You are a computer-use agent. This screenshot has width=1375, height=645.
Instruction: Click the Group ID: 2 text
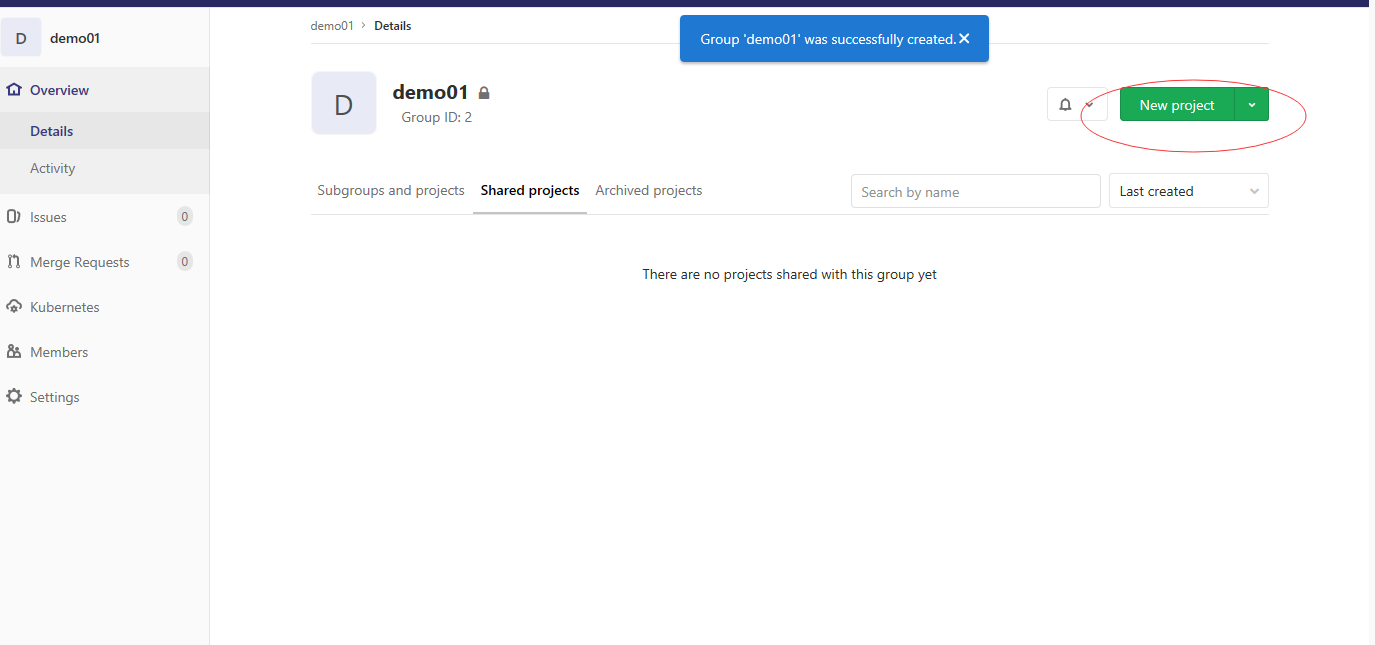click(437, 117)
